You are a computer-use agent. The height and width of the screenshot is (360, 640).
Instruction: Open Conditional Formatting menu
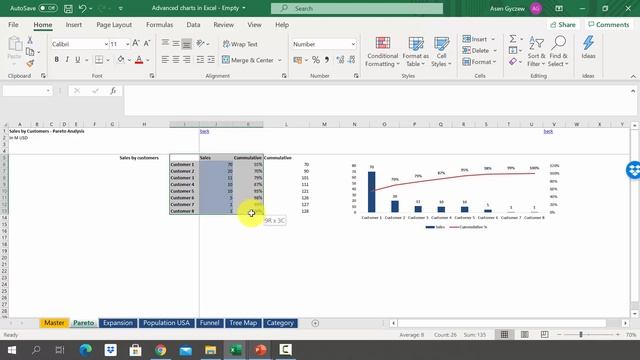point(382,52)
